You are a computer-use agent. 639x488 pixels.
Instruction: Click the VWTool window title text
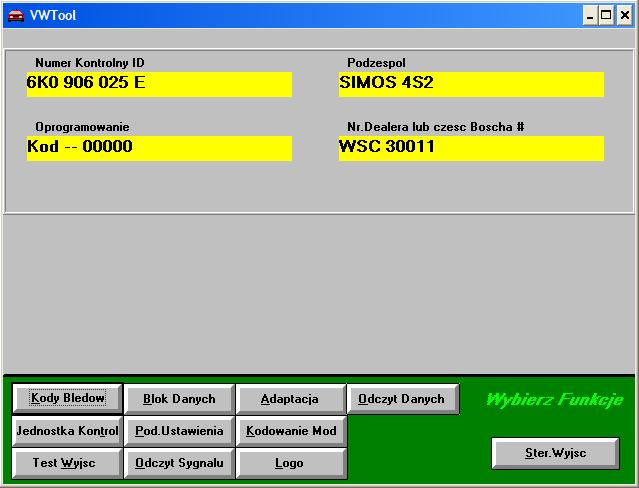[x=53, y=15]
